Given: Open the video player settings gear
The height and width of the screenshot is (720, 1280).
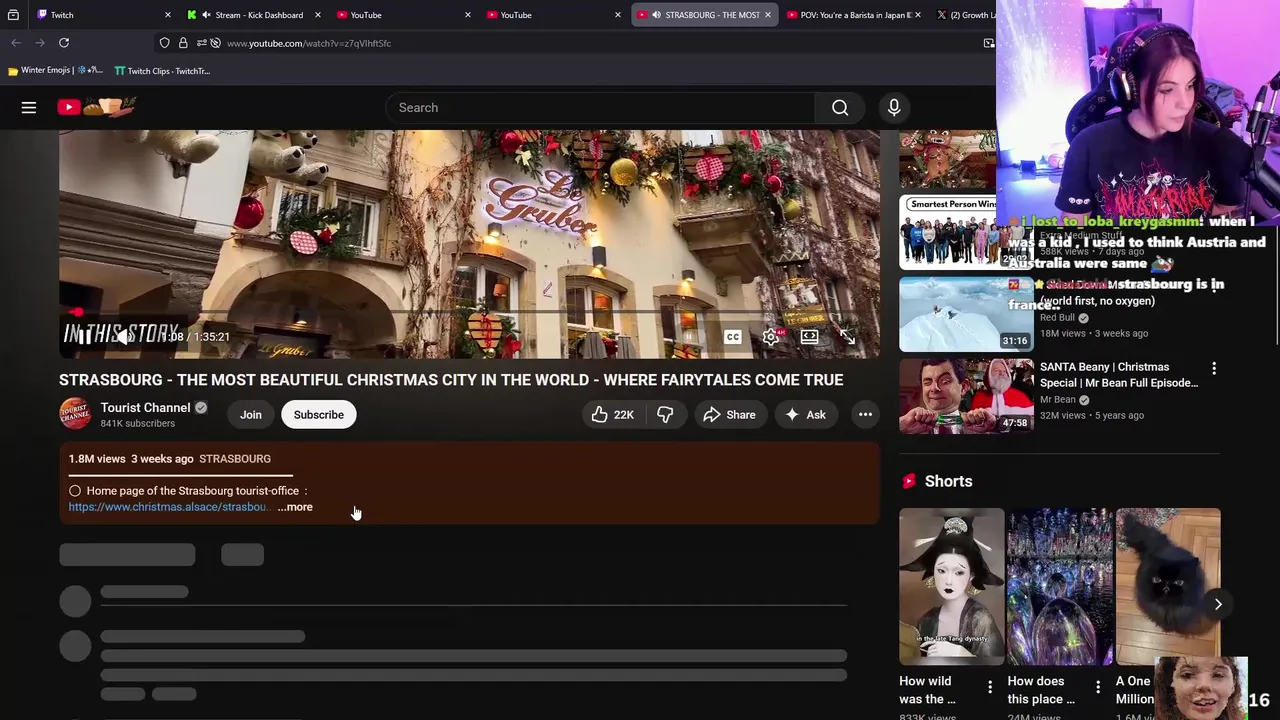Looking at the screenshot, I should point(771,337).
